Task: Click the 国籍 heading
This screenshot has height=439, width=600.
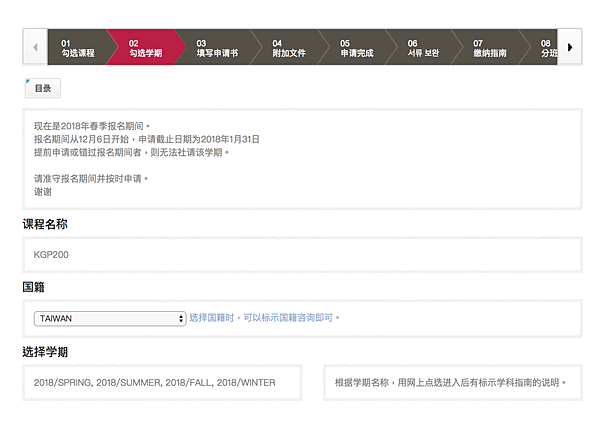Action: [x=34, y=287]
